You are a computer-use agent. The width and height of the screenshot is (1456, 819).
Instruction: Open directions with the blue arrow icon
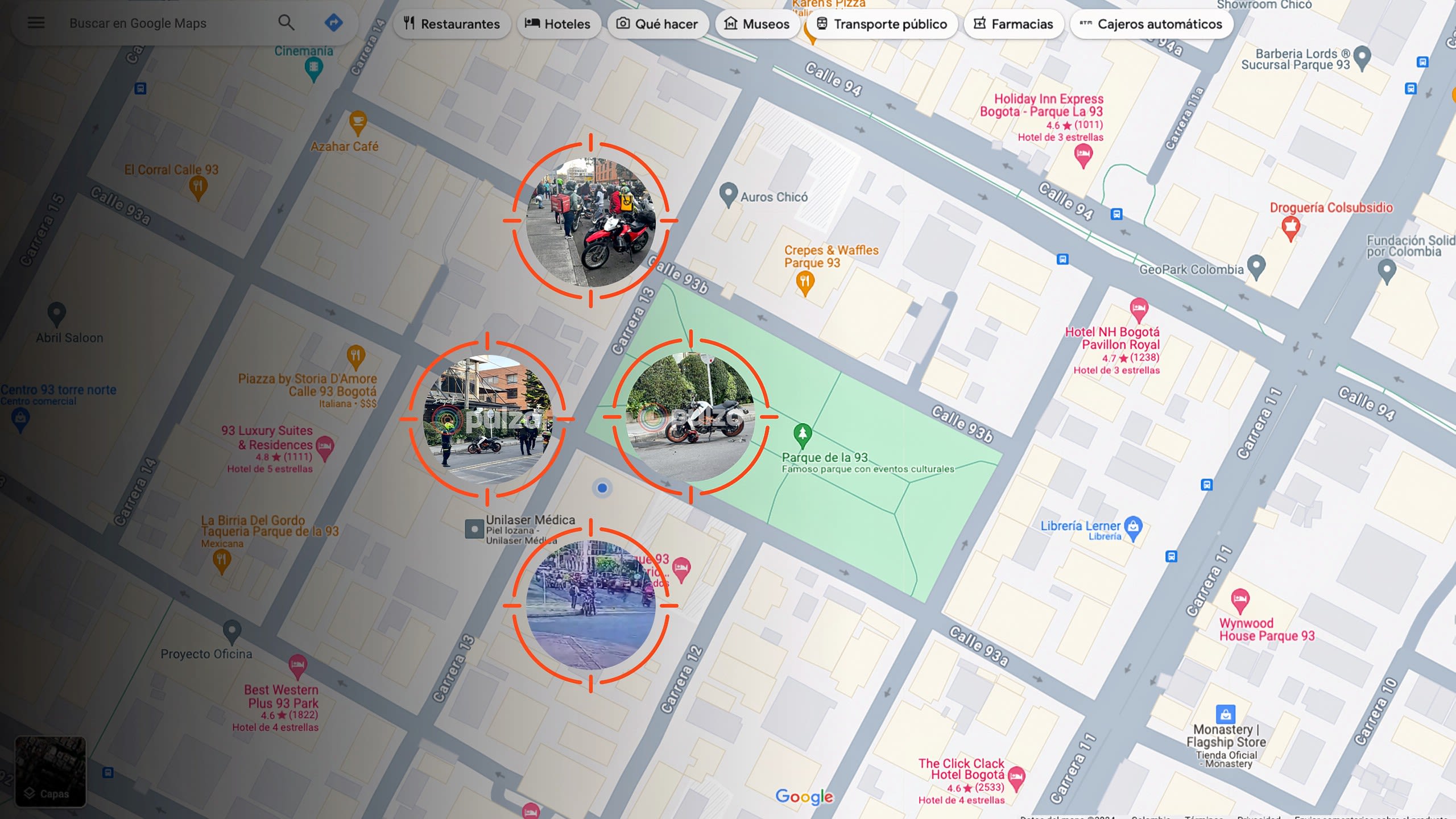tap(334, 23)
